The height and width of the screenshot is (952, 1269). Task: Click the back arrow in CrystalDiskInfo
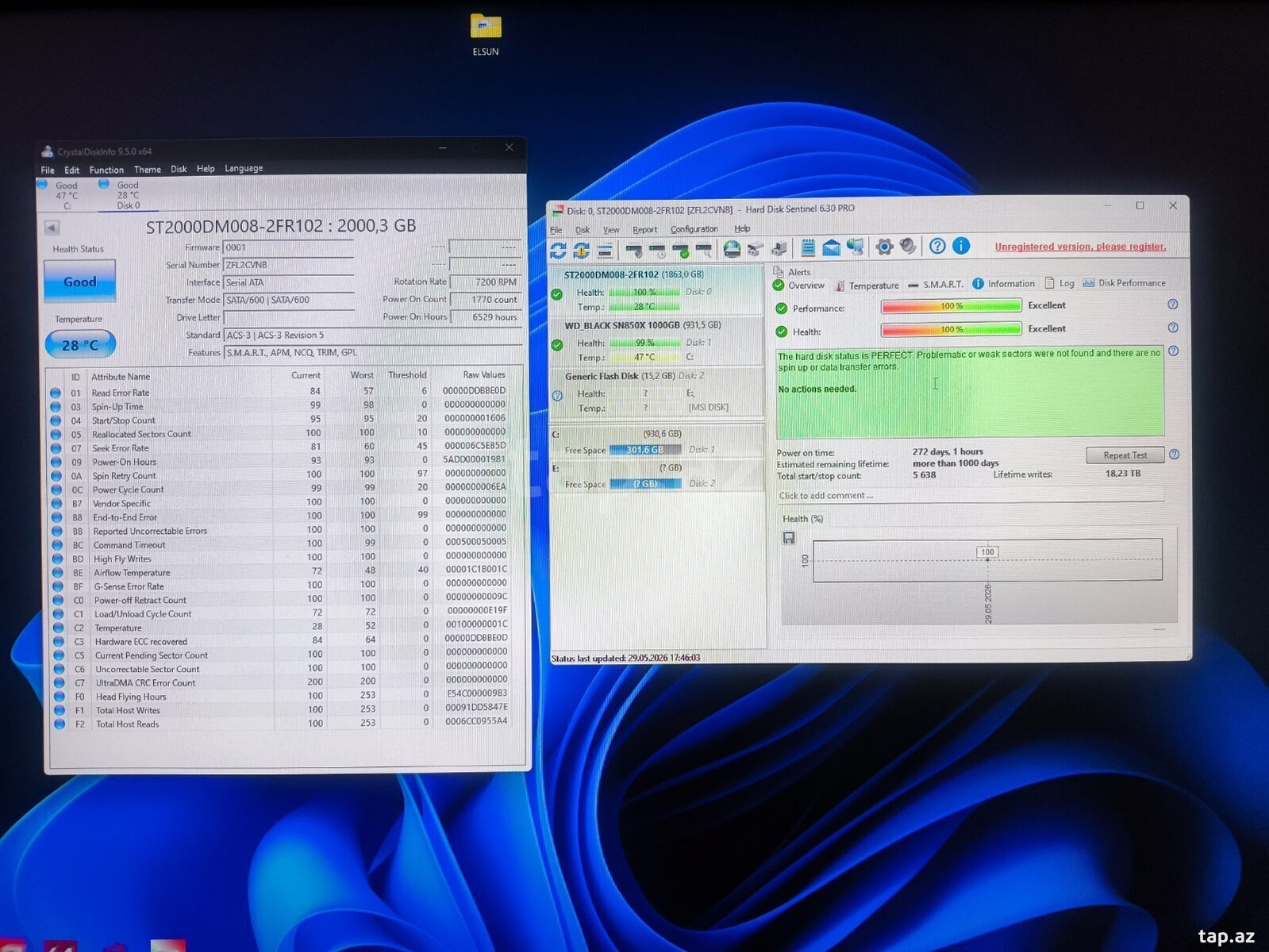coord(52,228)
